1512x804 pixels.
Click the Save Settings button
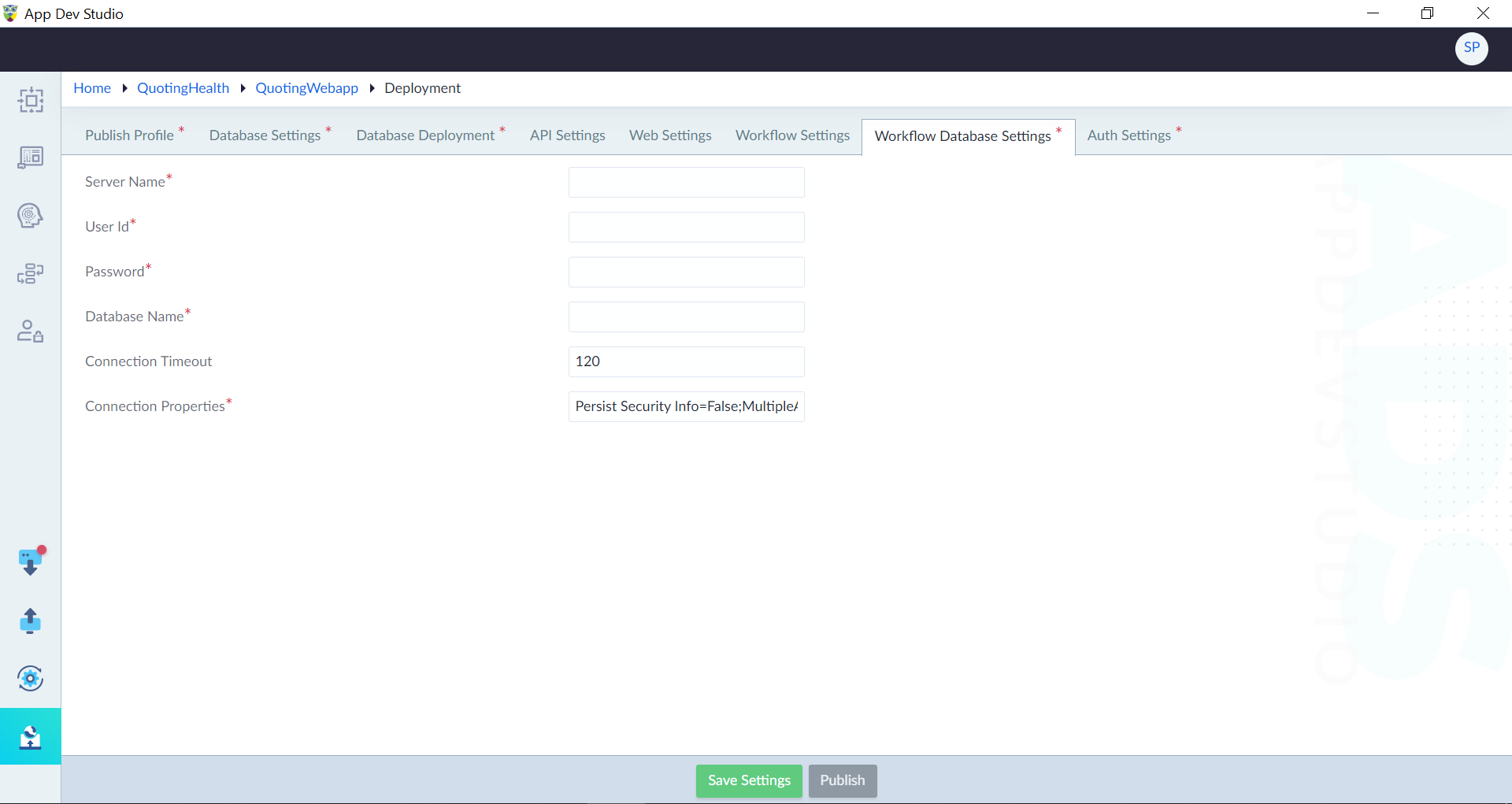tap(749, 780)
